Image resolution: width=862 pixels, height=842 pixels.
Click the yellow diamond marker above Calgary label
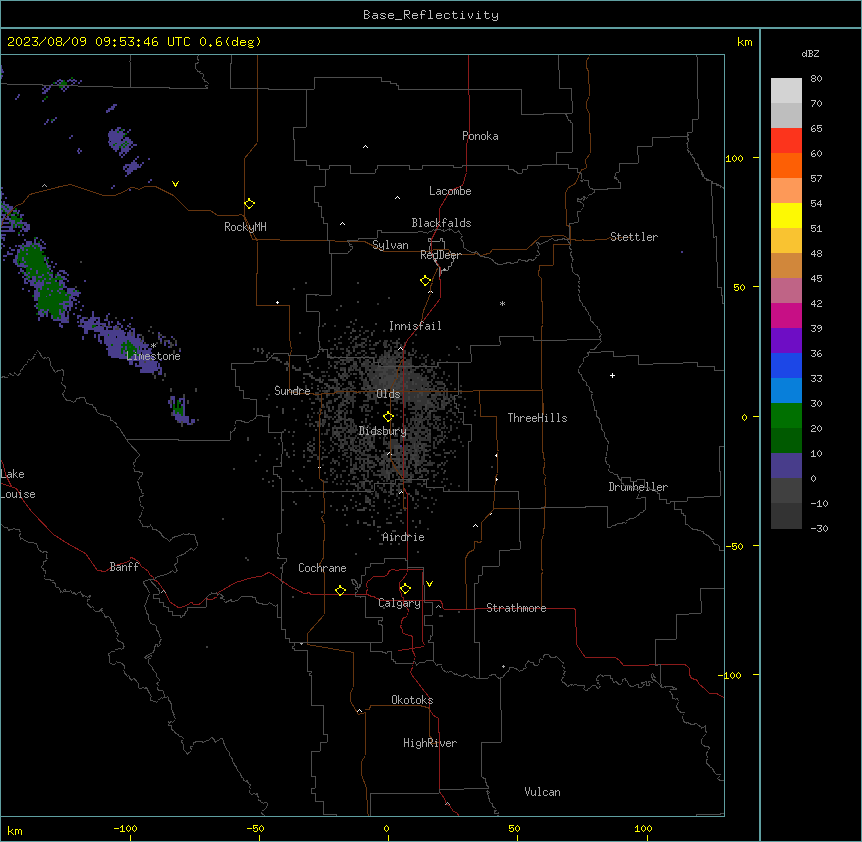pyautogui.click(x=405, y=589)
